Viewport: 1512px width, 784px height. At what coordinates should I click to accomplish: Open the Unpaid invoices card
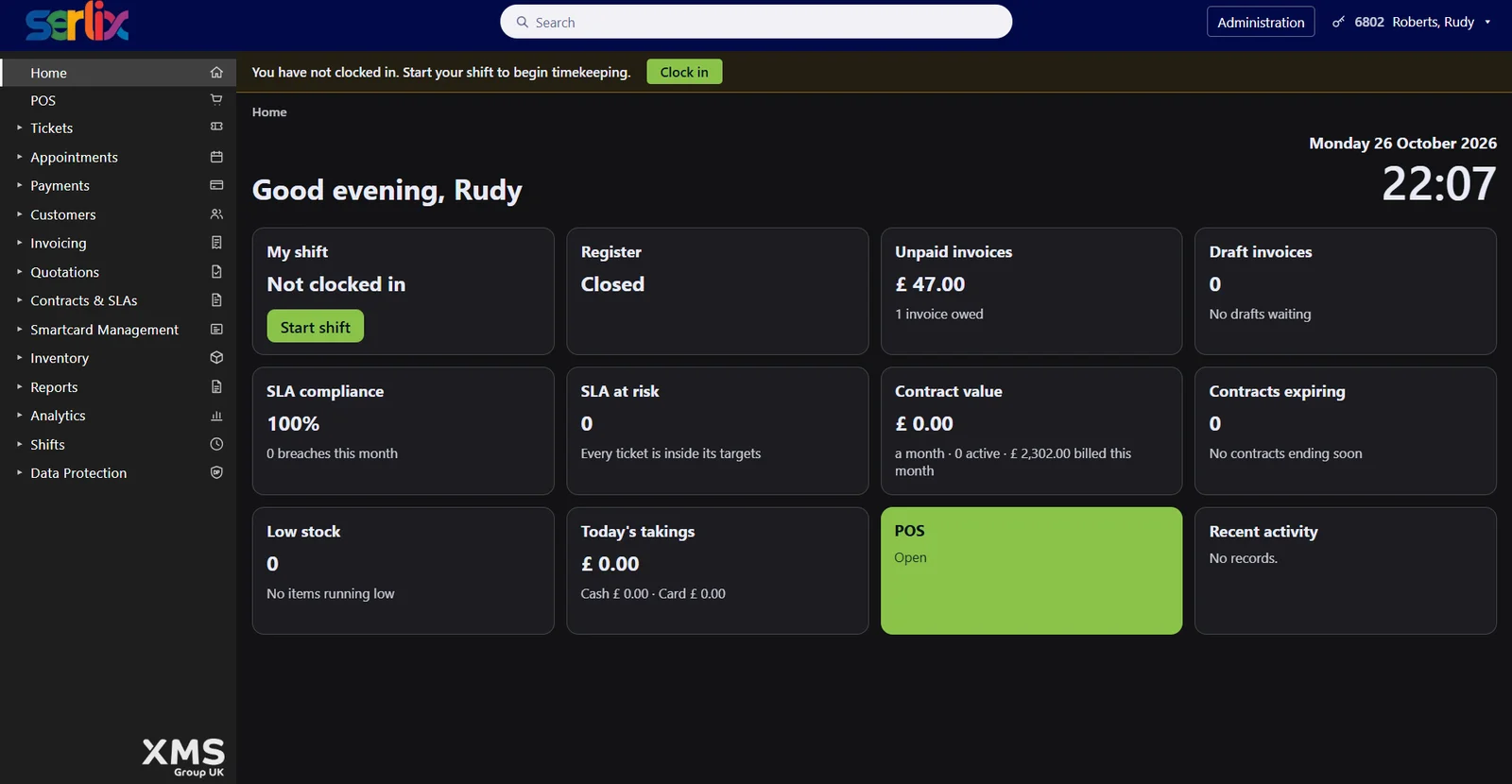1031,291
